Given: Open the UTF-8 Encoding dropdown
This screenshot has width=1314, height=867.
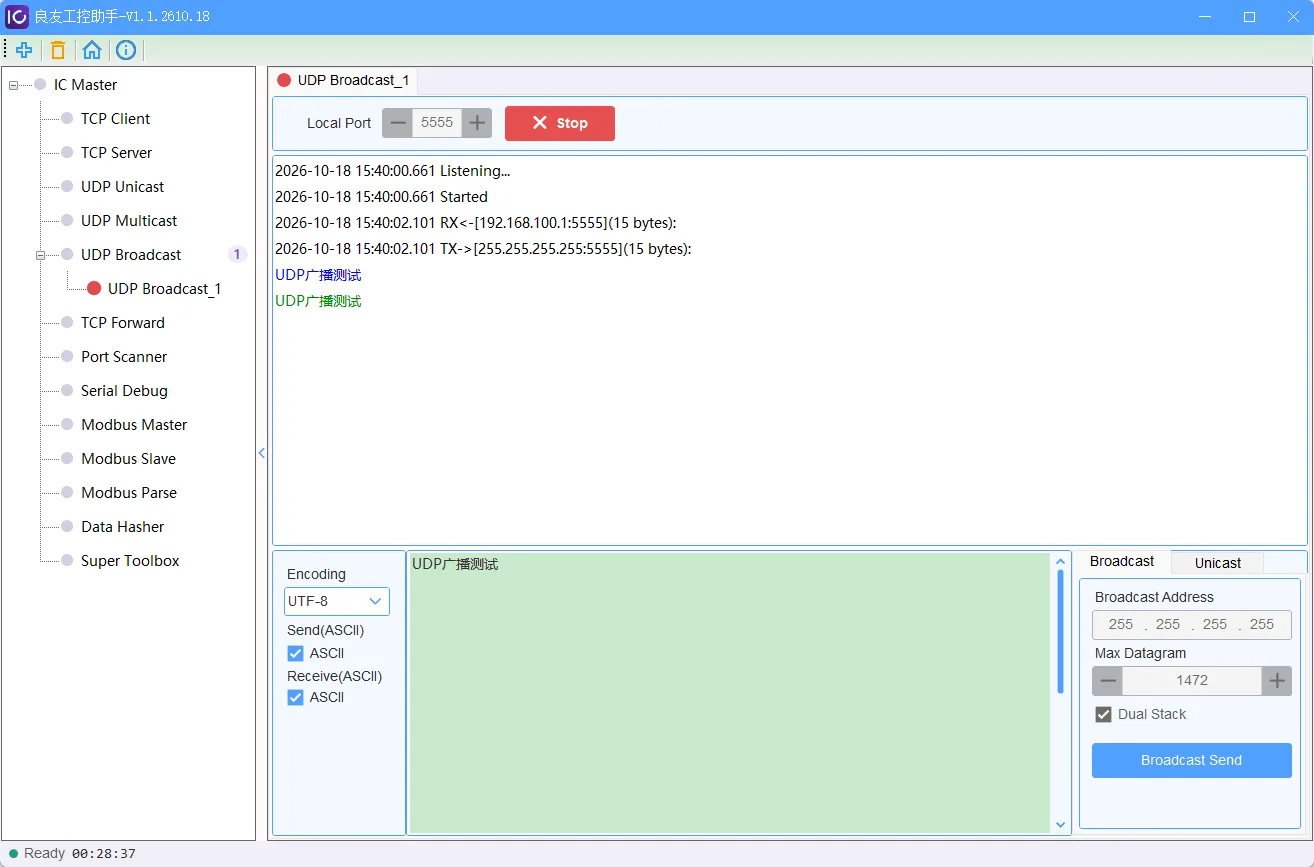Looking at the screenshot, I should pyautogui.click(x=337, y=601).
